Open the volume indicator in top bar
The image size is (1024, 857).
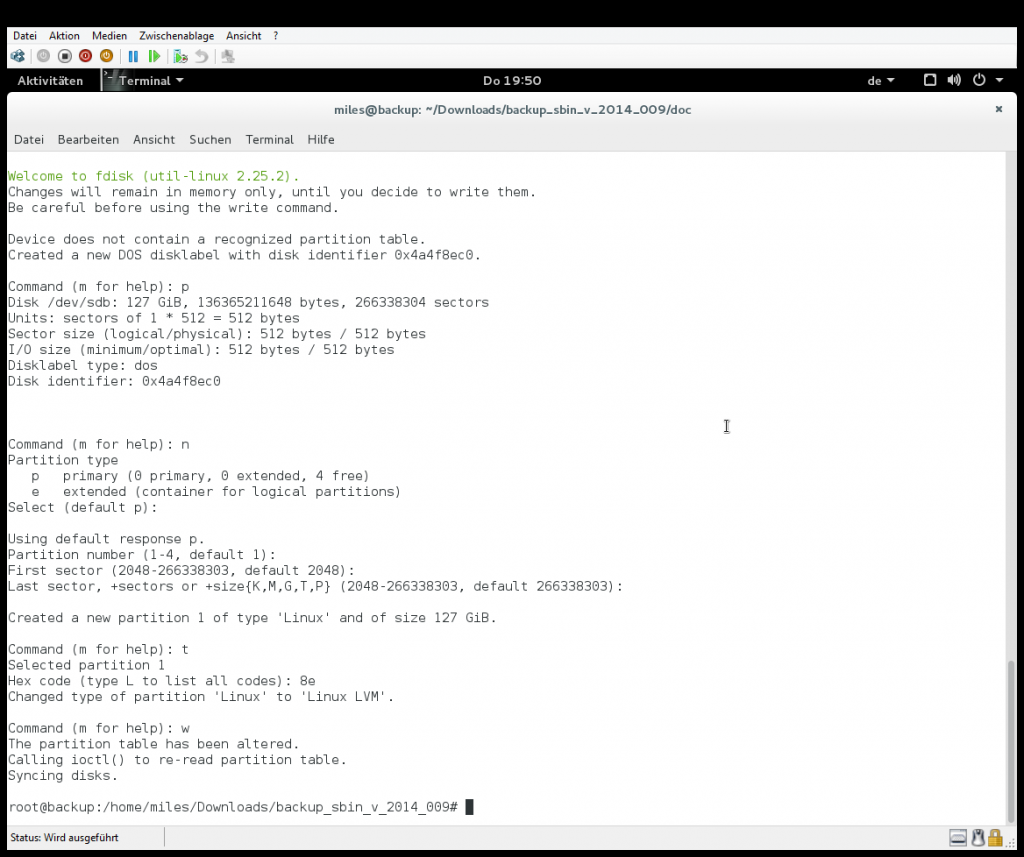[x=954, y=80]
